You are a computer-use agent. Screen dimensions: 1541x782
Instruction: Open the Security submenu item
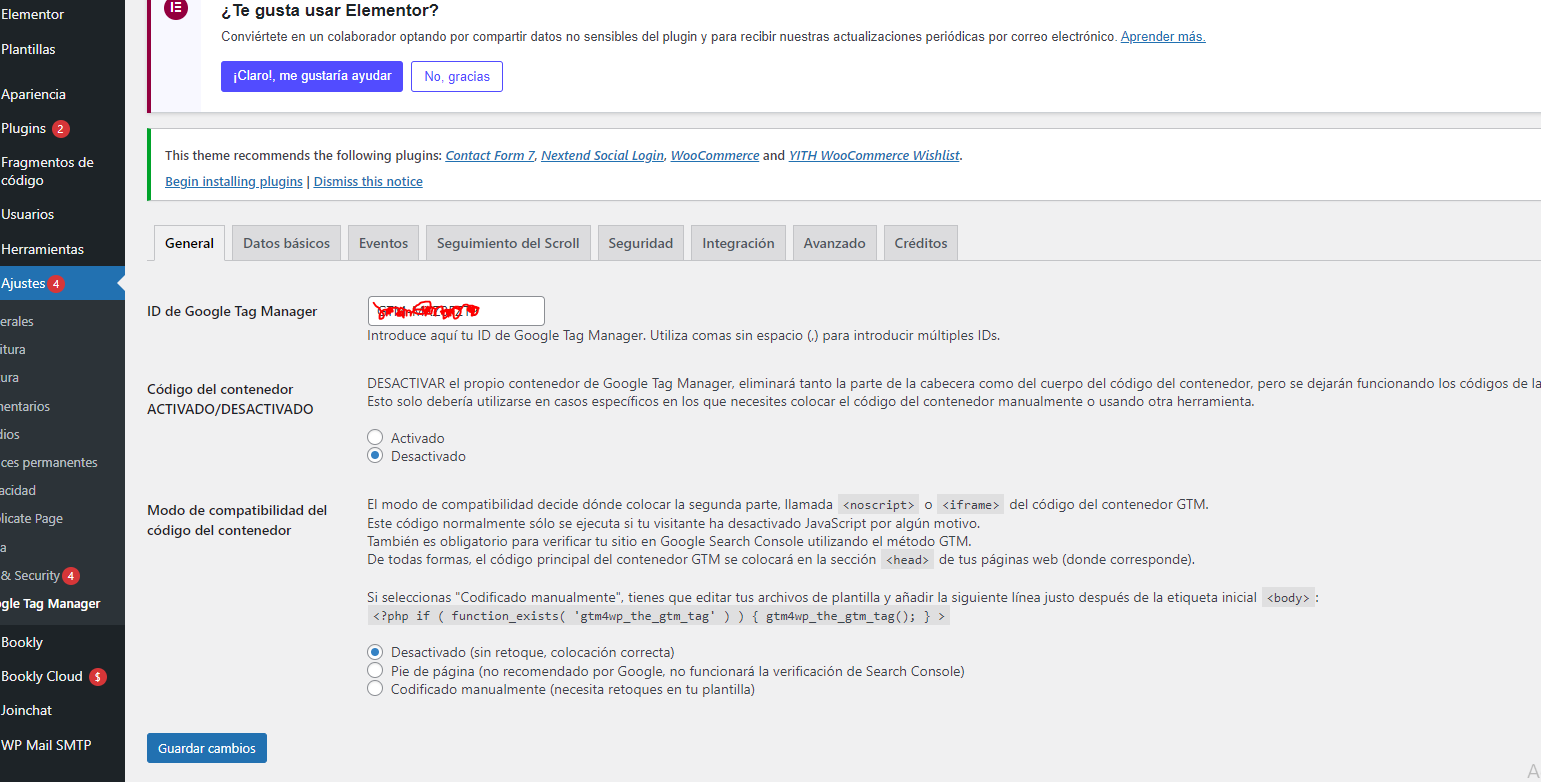pyautogui.click(x=30, y=575)
